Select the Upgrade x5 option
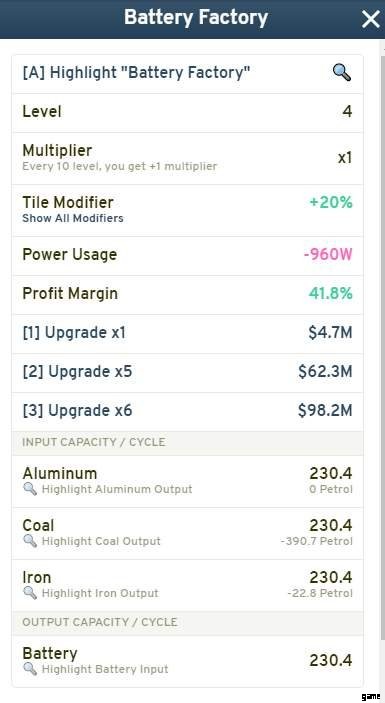The height and width of the screenshot is (703, 385). (x=187, y=372)
